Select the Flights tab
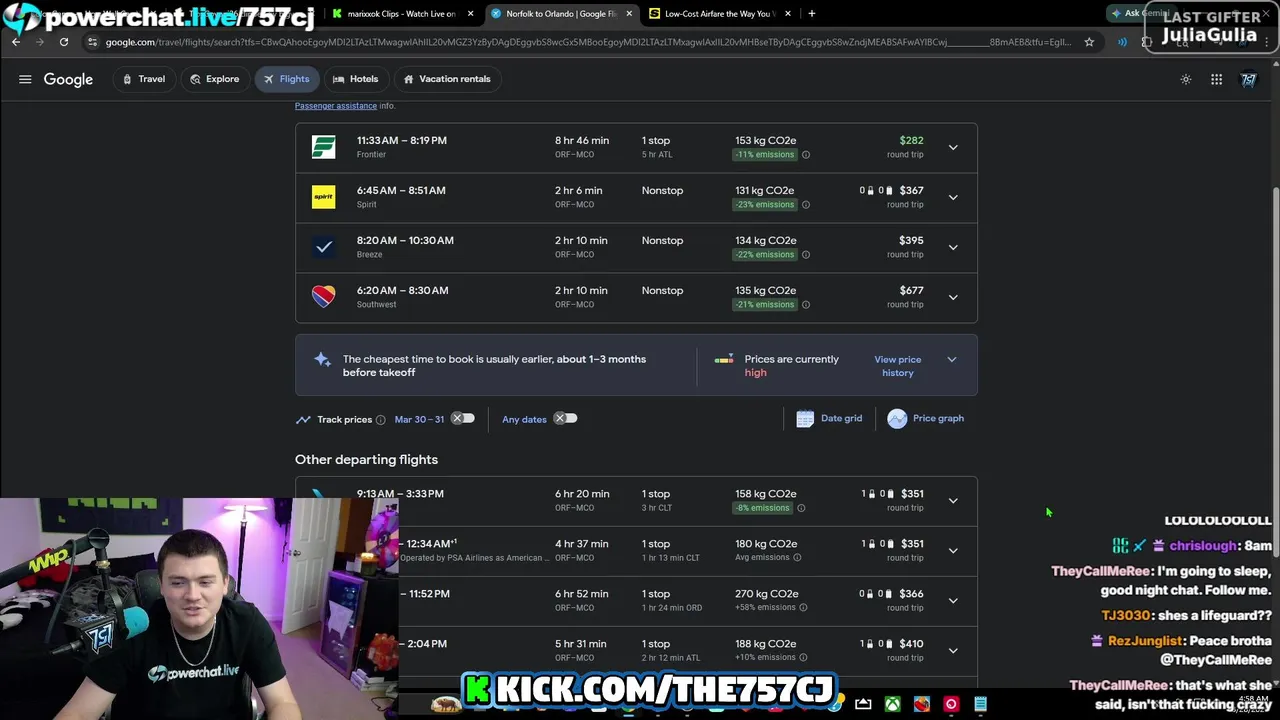 tap(287, 79)
